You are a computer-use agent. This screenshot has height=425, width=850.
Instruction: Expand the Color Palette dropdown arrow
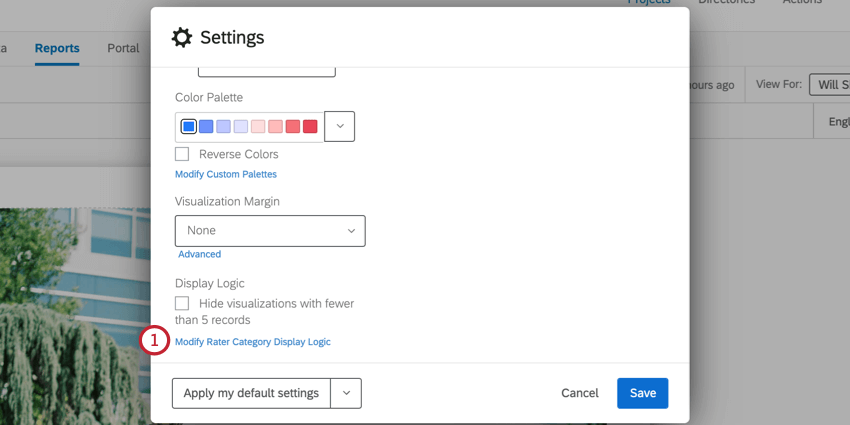tap(340, 126)
